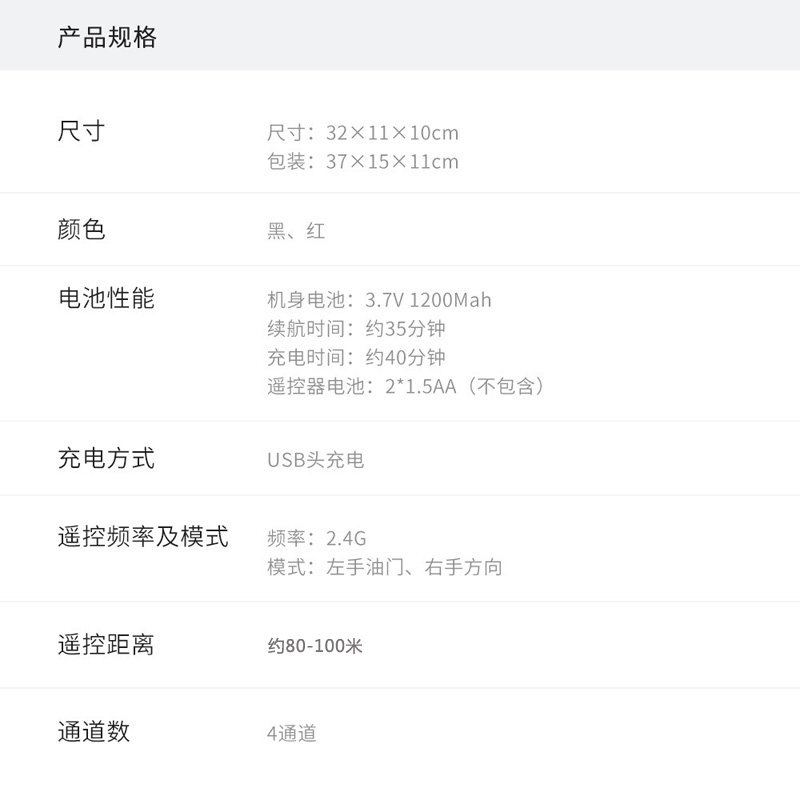The image size is (800, 800).
Task: Select the 尺寸 row label
Action: point(82,131)
